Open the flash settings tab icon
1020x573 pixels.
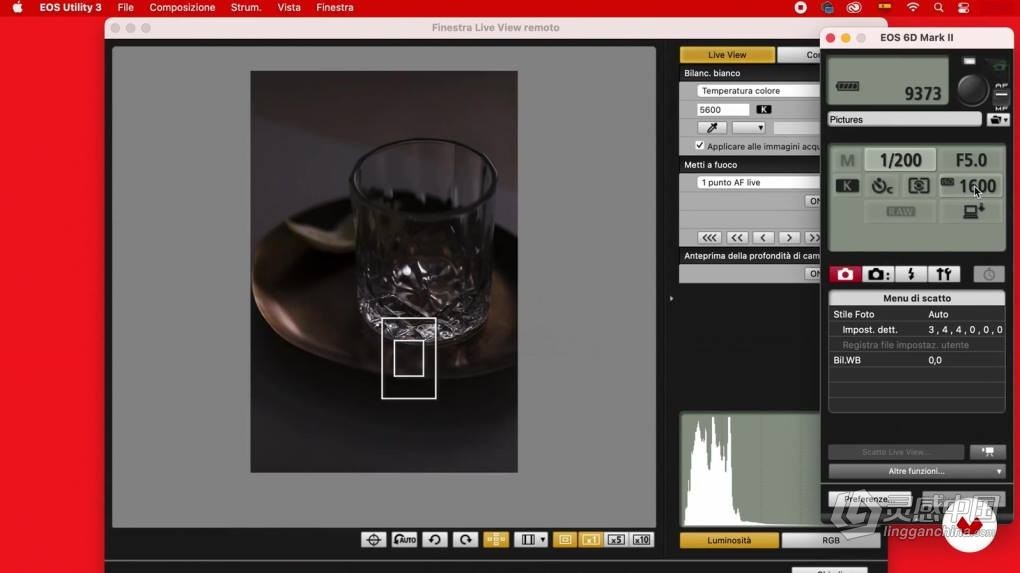coord(910,274)
